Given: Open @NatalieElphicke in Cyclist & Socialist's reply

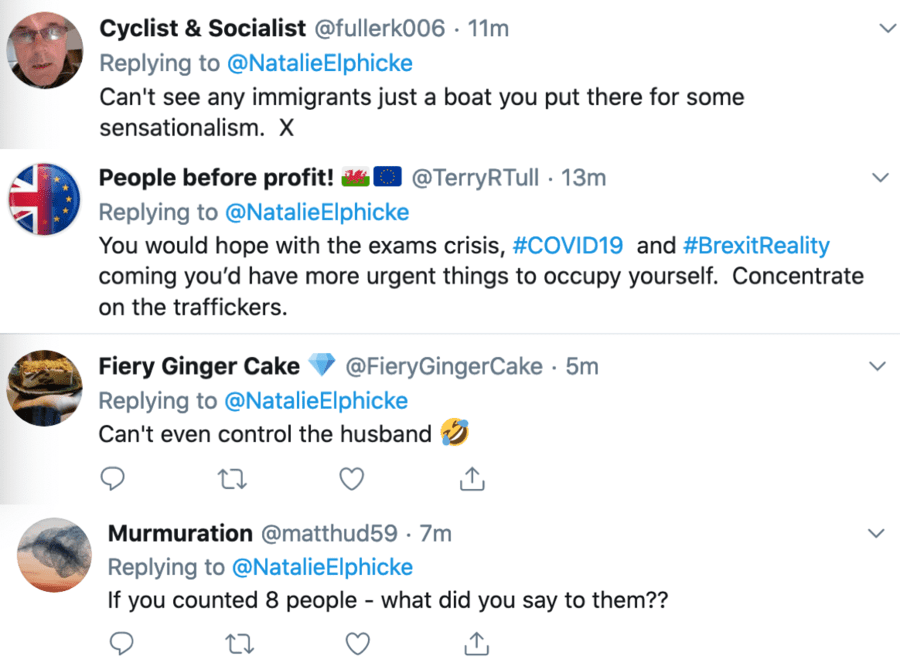Looking at the screenshot, I should (320, 63).
